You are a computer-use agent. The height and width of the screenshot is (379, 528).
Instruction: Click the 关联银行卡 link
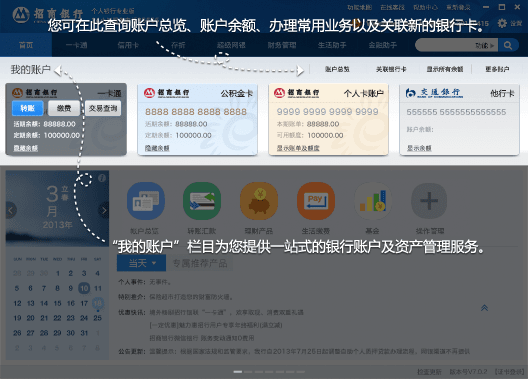tap(391, 69)
